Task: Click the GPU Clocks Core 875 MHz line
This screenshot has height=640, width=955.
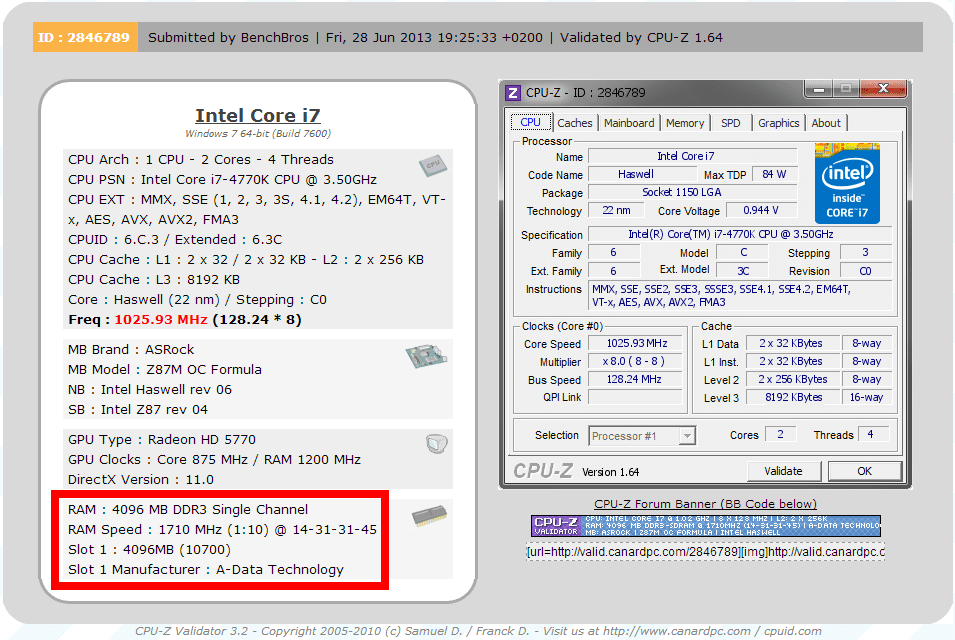Action: pos(214,460)
